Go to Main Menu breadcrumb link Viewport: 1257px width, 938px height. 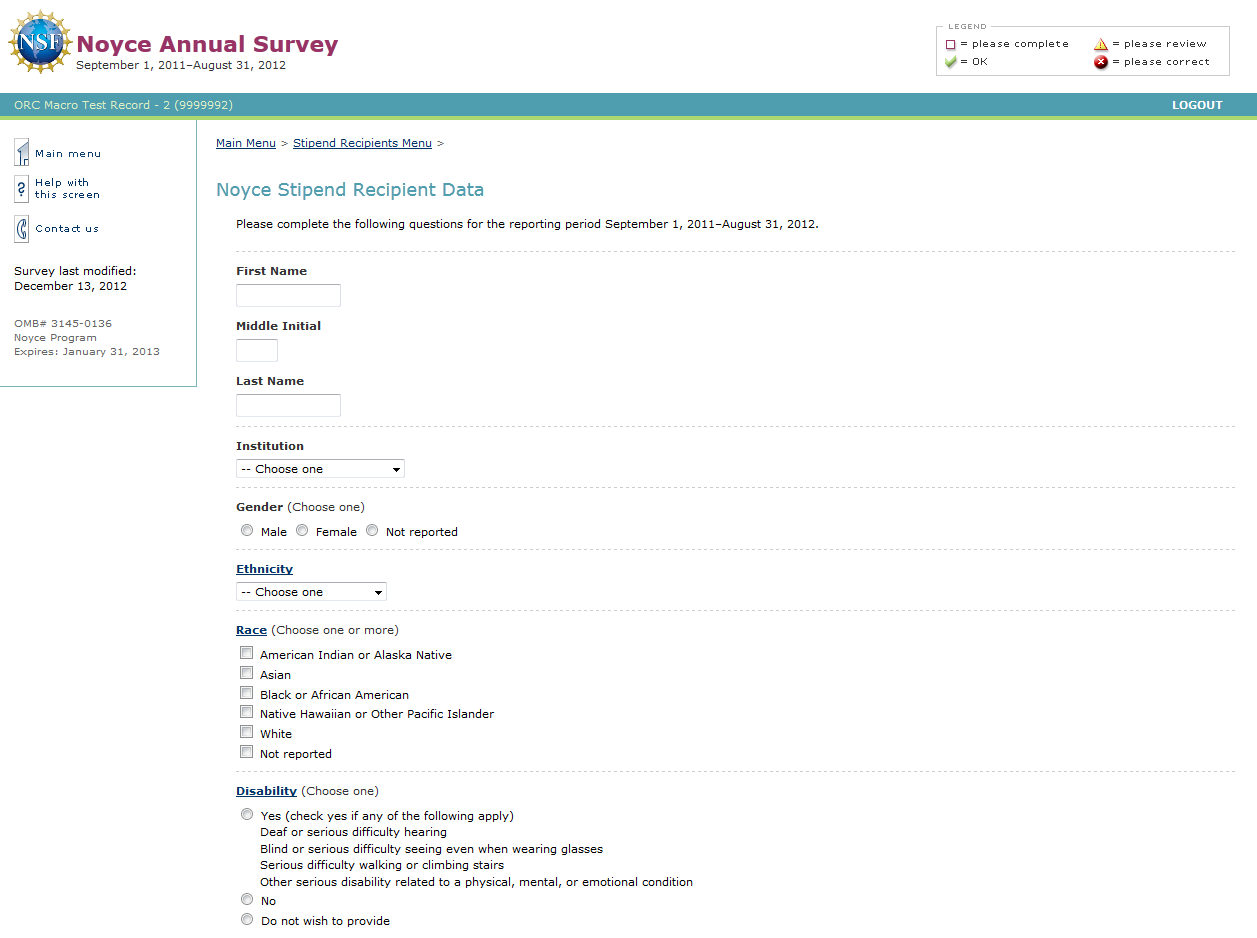pos(245,143)
